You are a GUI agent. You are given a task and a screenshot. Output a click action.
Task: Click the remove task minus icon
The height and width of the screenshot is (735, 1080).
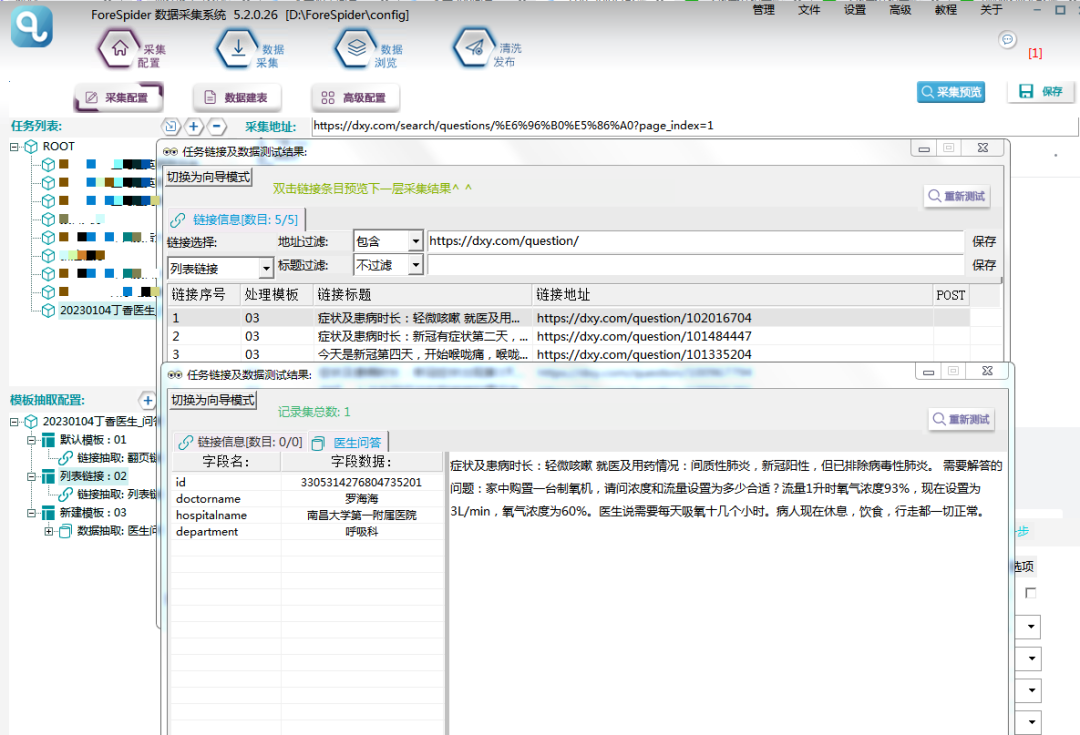click(x=216, y=126)
